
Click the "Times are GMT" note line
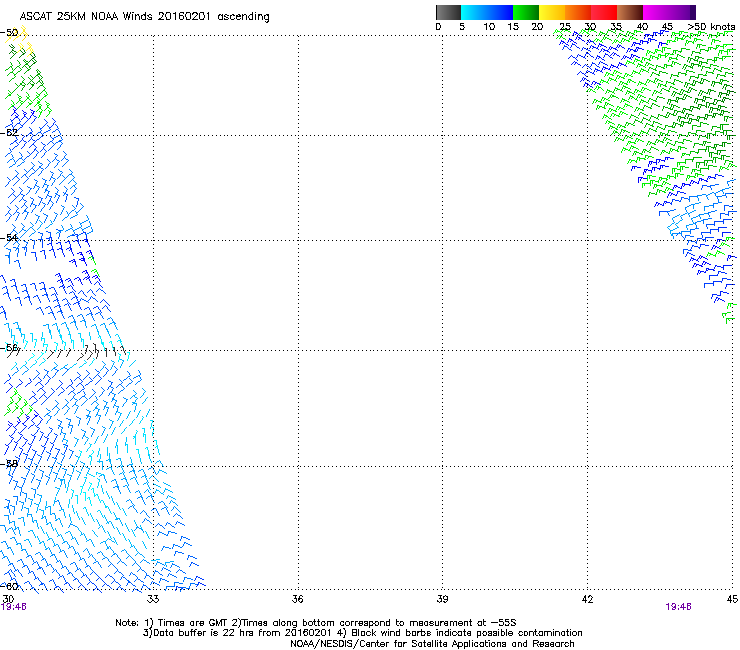point(316,623)
